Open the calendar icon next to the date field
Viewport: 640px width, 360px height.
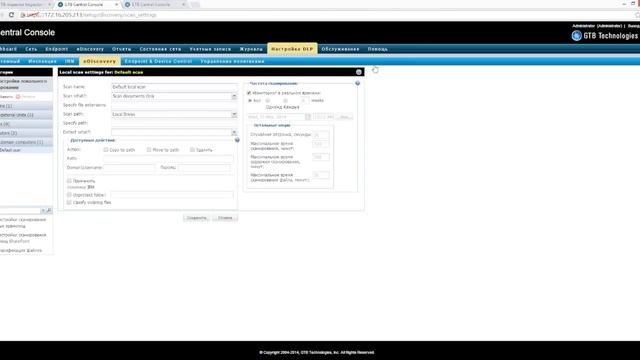[308, 117]
